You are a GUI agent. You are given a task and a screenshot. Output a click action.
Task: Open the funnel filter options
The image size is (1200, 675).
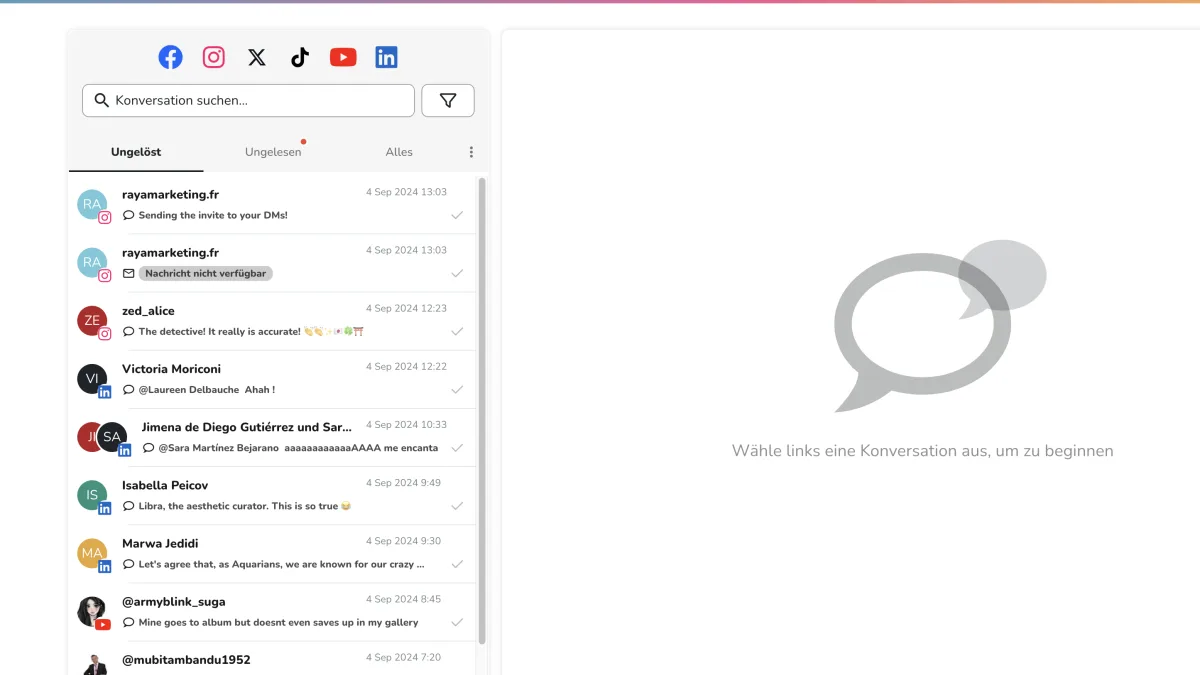coord(448,100)
